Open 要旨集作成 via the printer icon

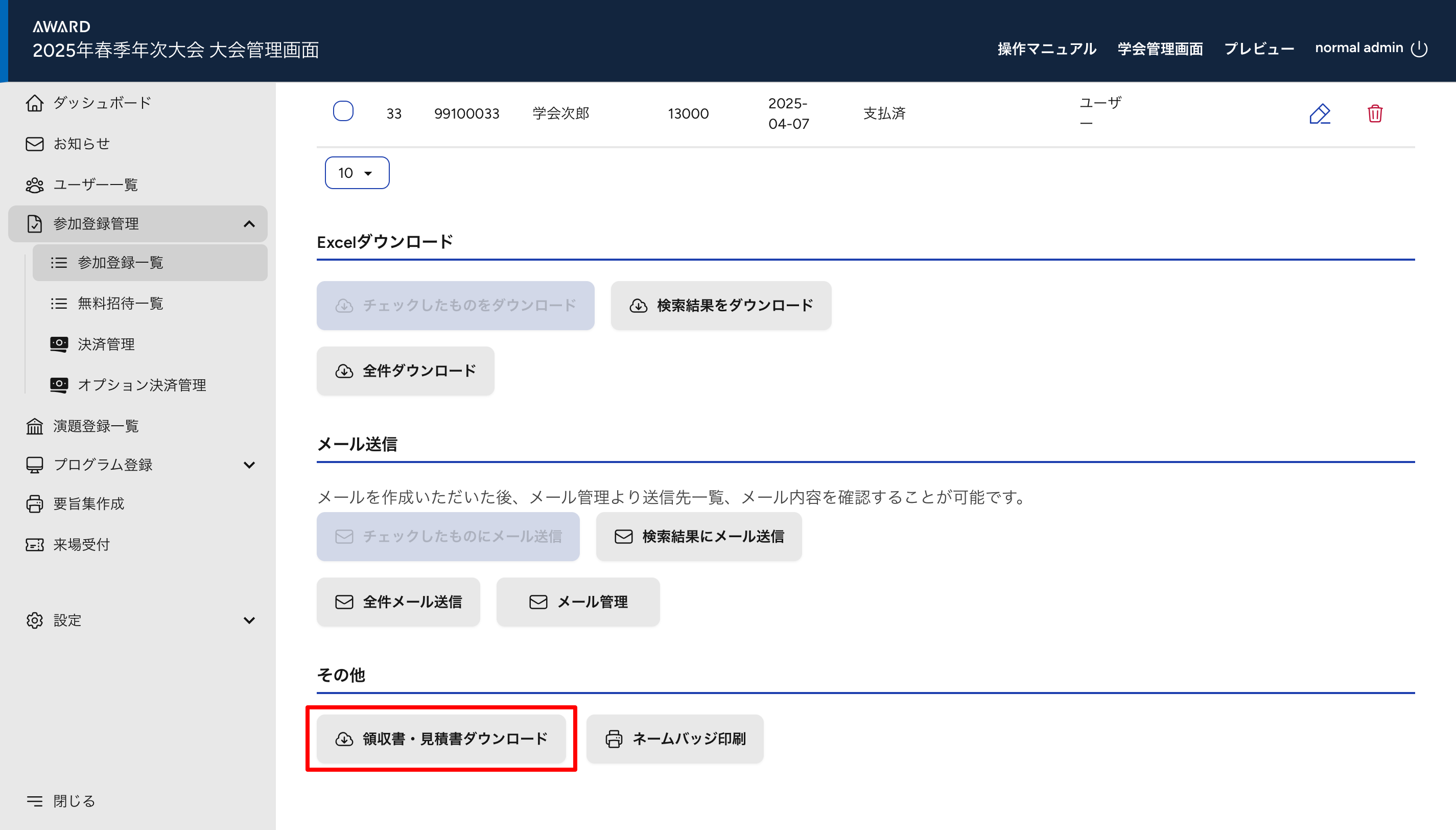point(34,504)
